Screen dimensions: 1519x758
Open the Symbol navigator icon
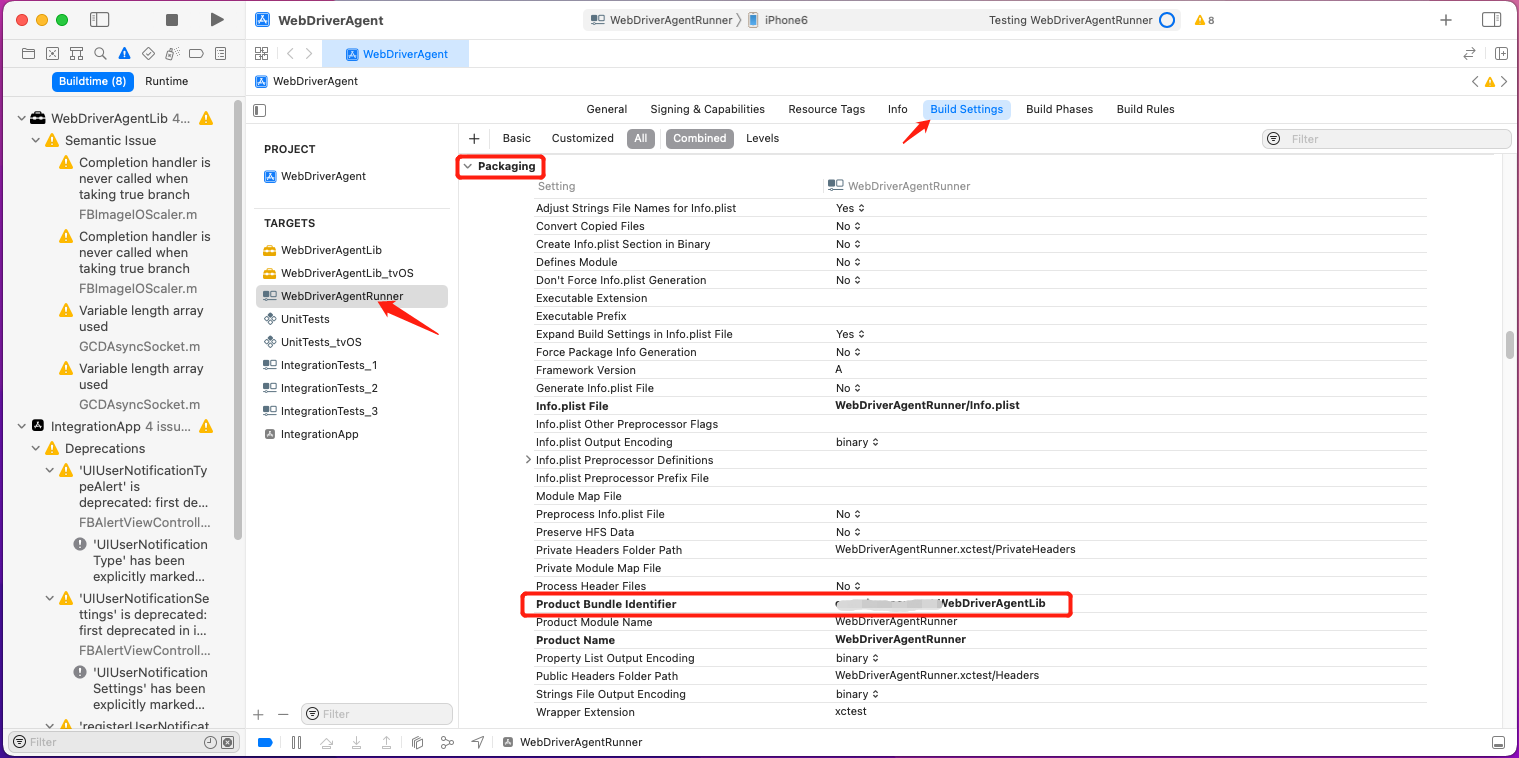coord(76,53)
